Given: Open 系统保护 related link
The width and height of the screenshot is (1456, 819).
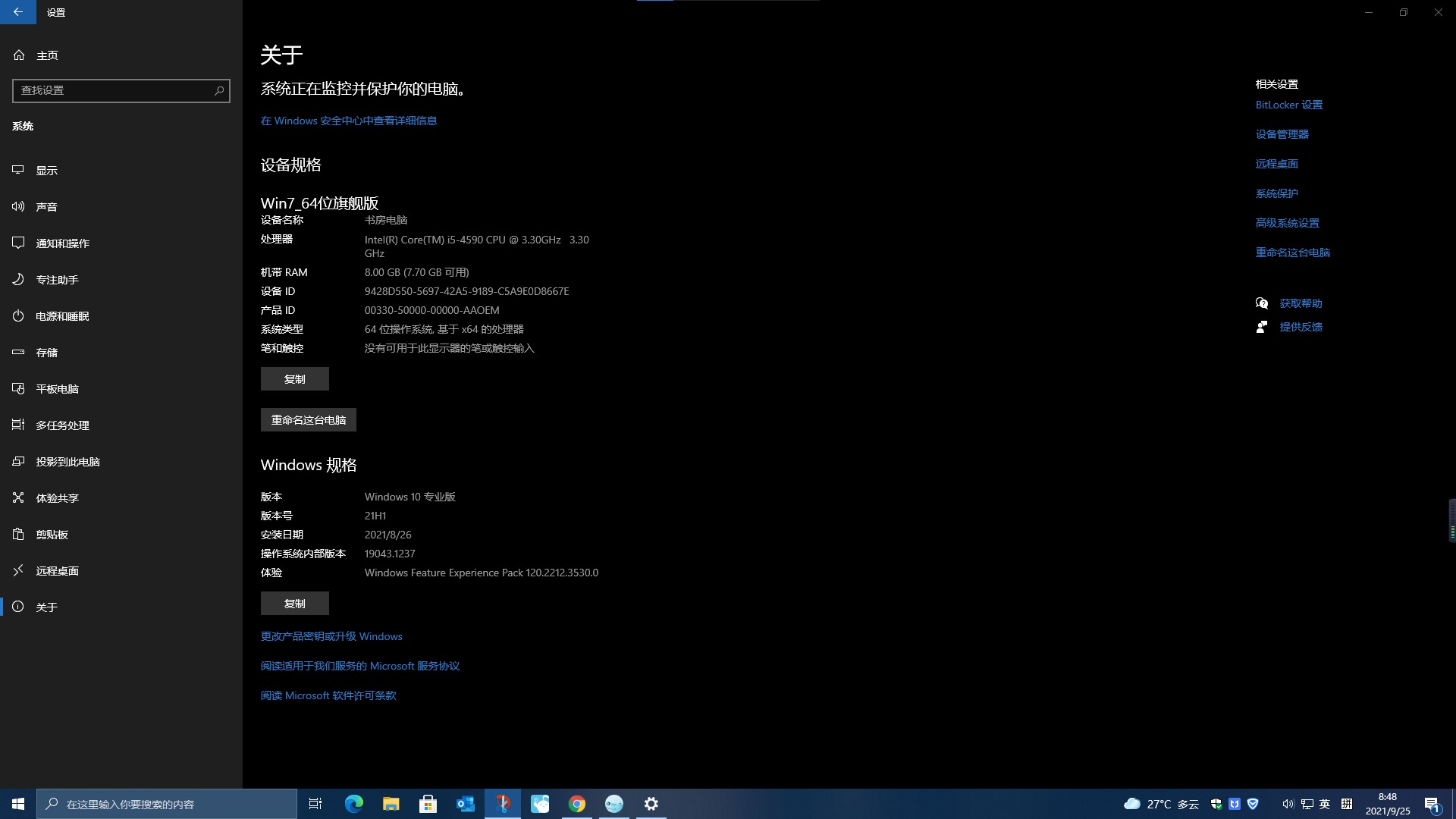Looking at the screenshot, I should click(x=1277, y=193).
